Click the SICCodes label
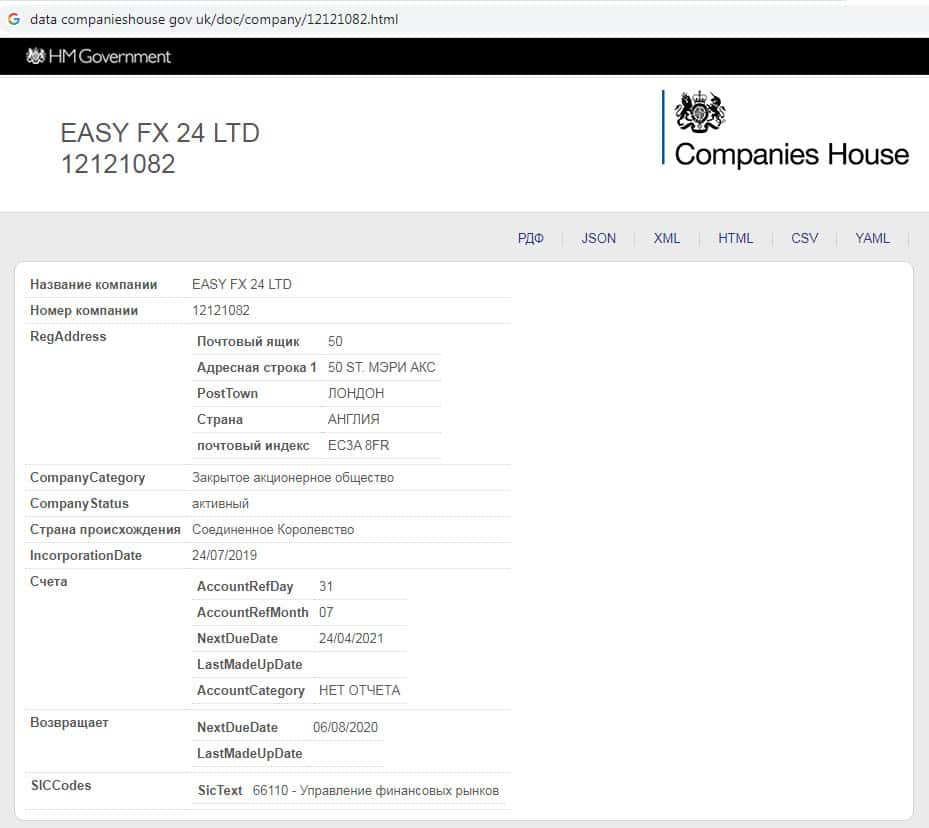This screenshot has width=929, height=828. (x=61, y=785)
